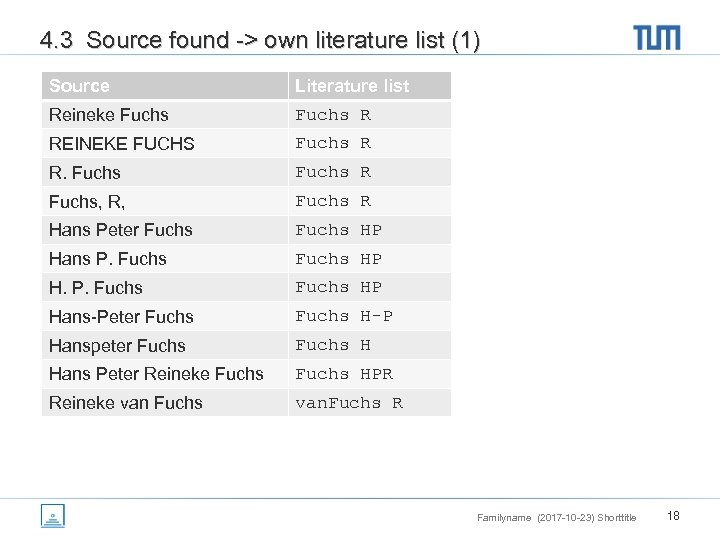Click the 'van.Fuchs R' literature entry
720x540 pixels.
pos(349,403)
